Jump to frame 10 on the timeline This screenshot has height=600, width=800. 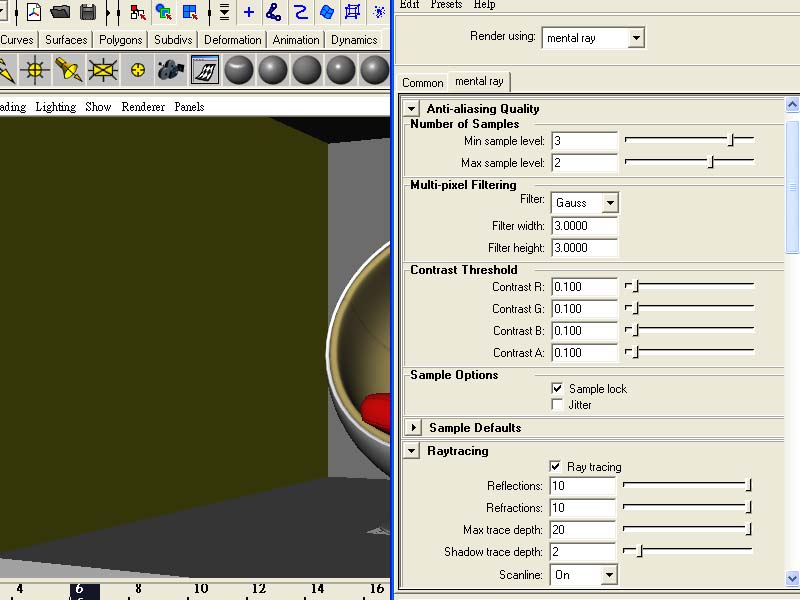[201, 589]
